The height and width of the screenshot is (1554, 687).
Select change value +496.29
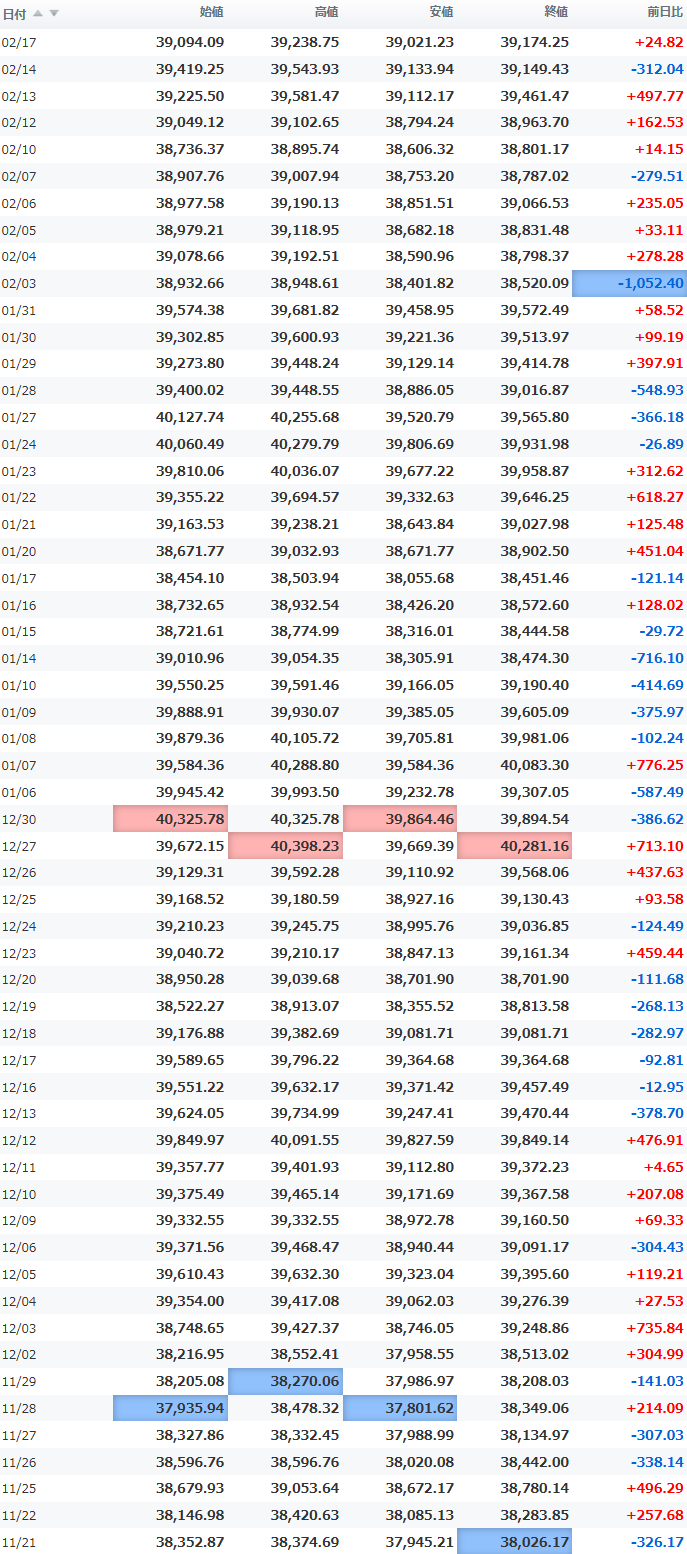point(655,1488)
